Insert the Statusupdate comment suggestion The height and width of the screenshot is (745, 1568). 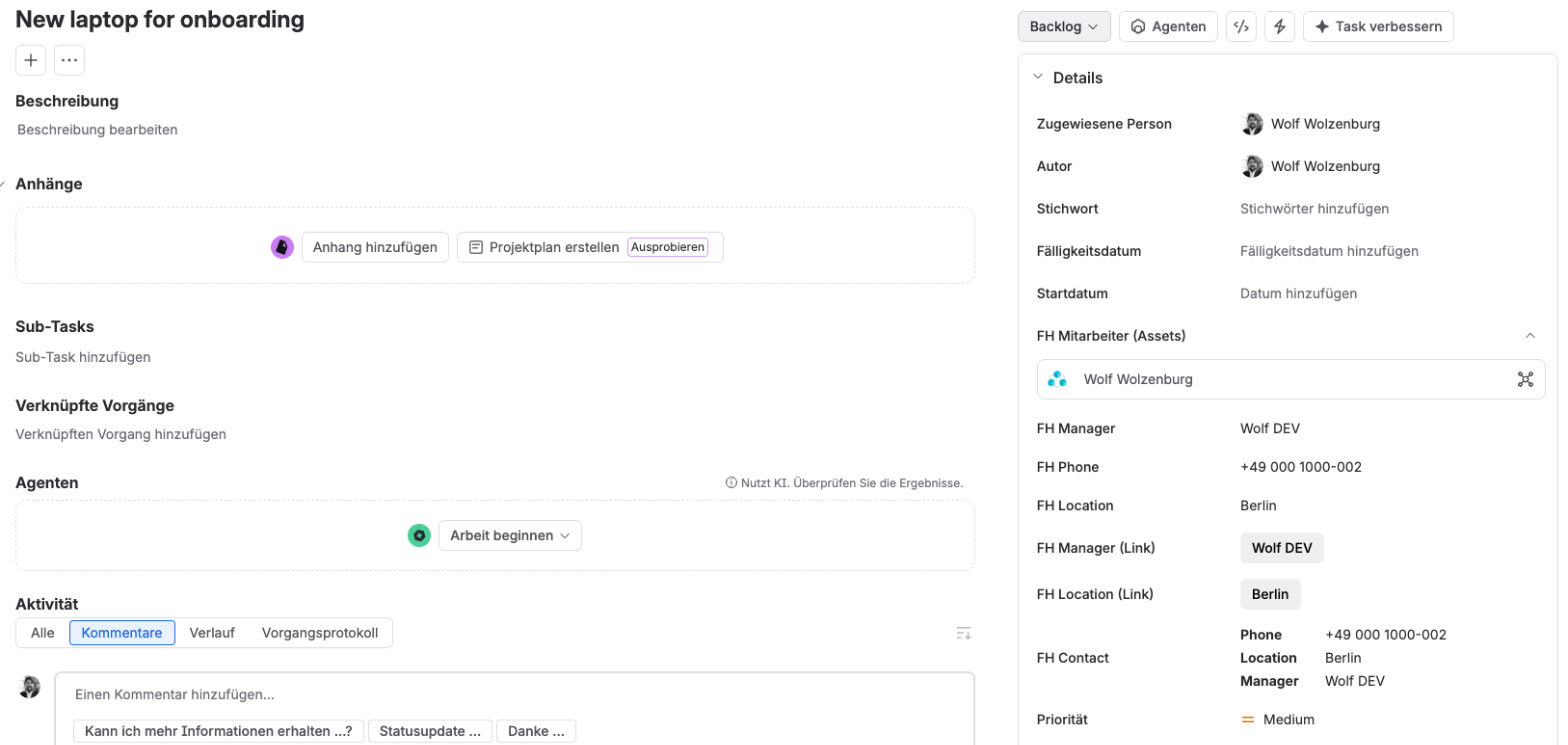[430, 731]
